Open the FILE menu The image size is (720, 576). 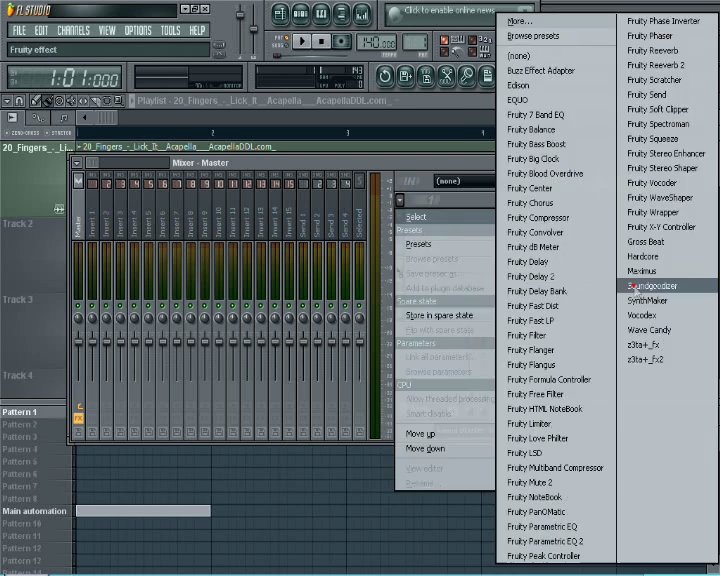point(19,31)
